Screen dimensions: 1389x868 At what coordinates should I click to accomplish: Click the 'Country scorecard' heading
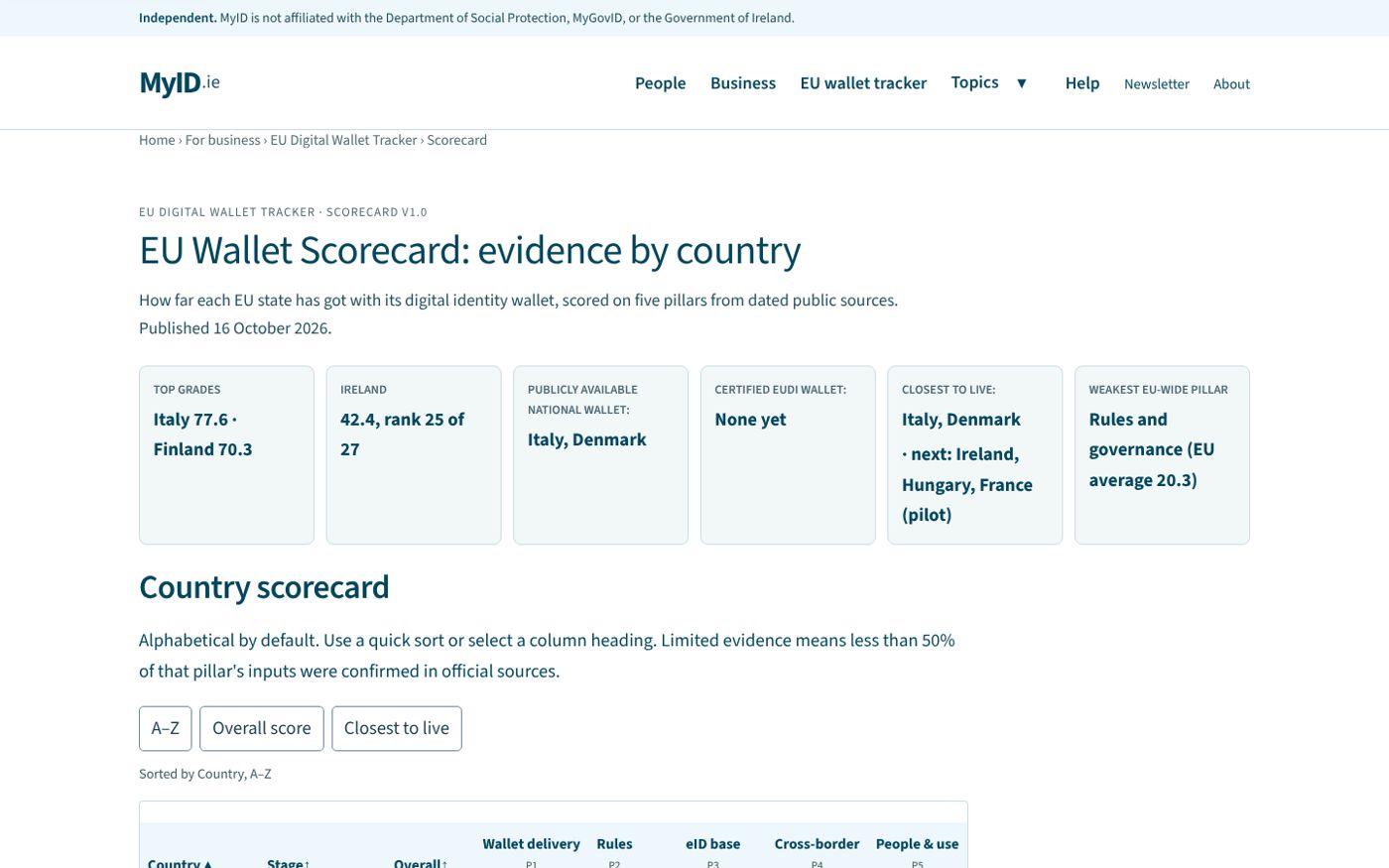click(264, 587)
